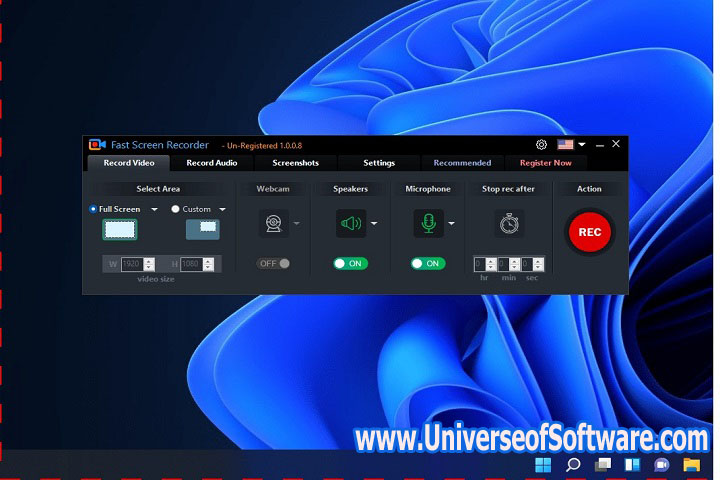Click the webcam device icon
Image resolution: width=720 pixels, height=480 pixels.
coord(274,224)
